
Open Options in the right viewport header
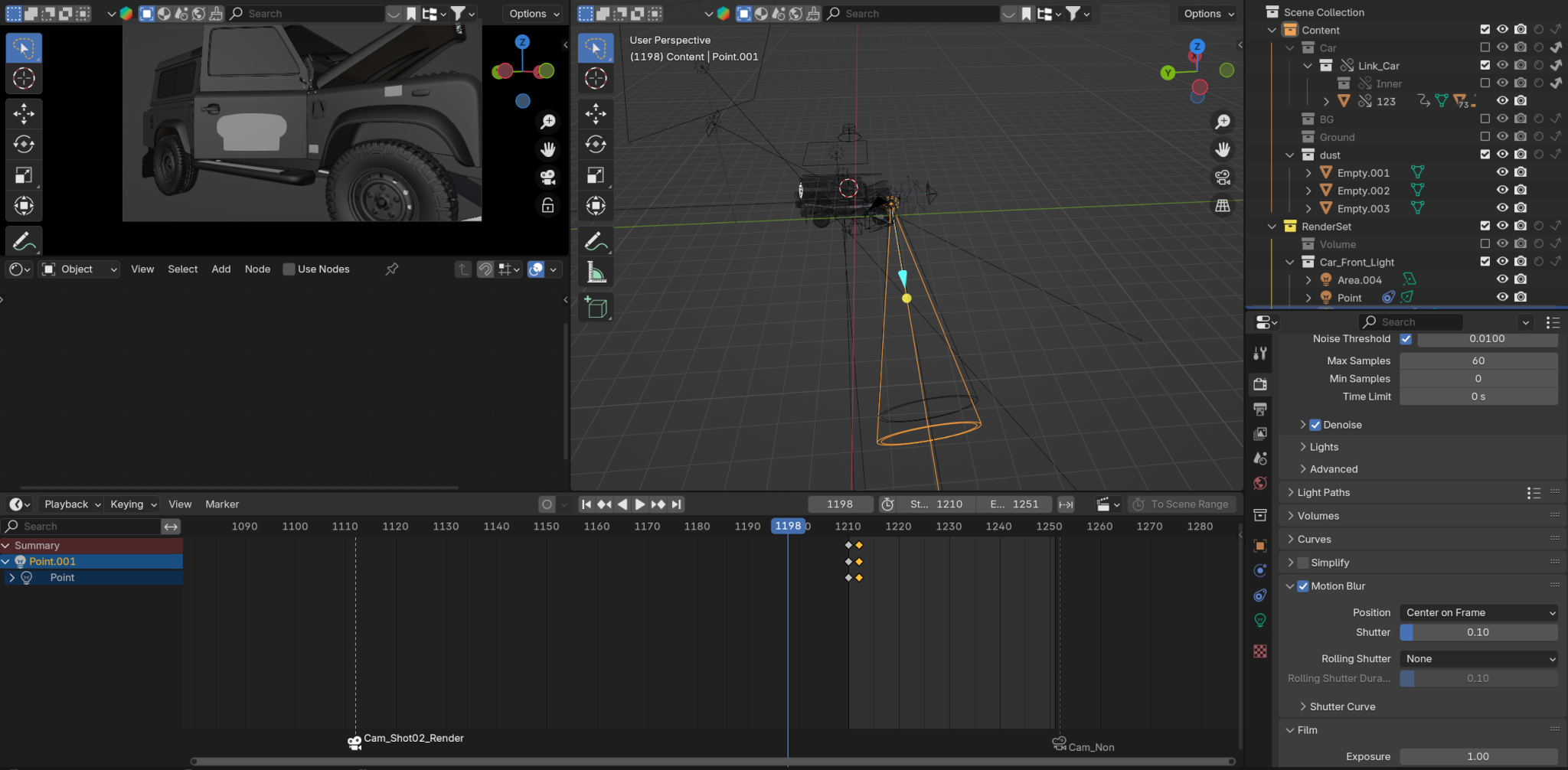pos(1208,14)
